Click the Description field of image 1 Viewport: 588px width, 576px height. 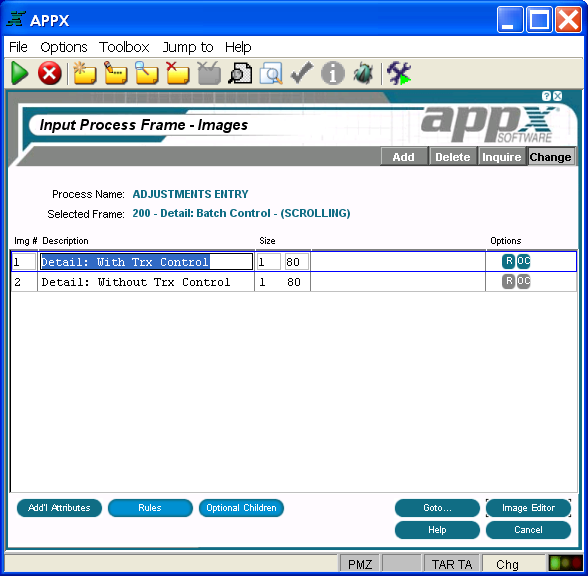pos(146,261)
